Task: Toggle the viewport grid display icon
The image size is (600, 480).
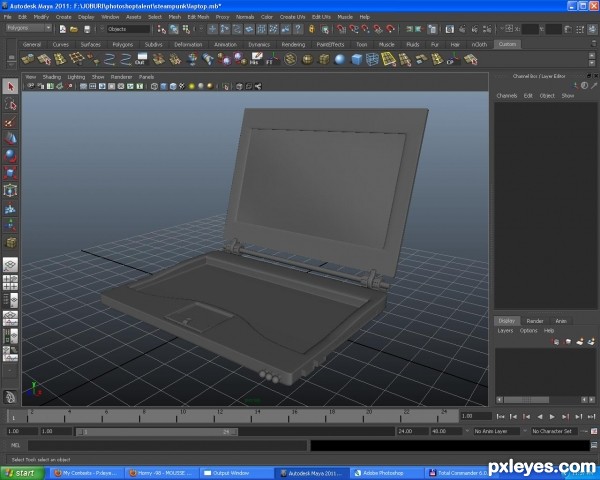Action: (83, 87)
